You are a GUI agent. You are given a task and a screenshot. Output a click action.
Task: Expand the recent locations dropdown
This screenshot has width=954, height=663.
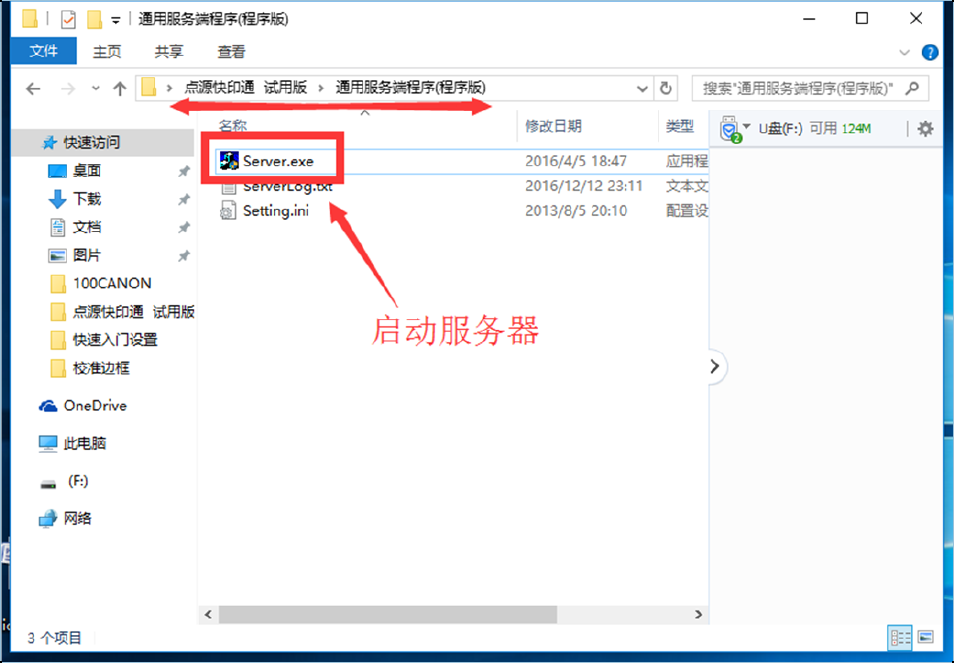96,89
